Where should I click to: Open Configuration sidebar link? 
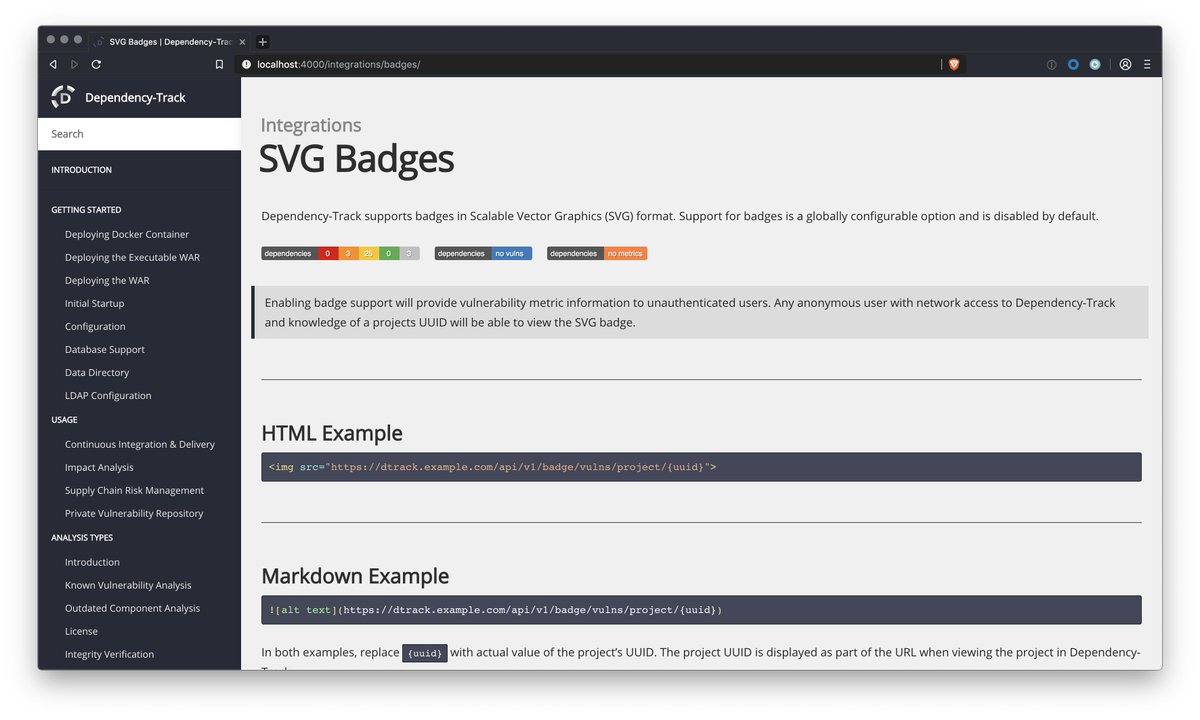pos(95,326)
